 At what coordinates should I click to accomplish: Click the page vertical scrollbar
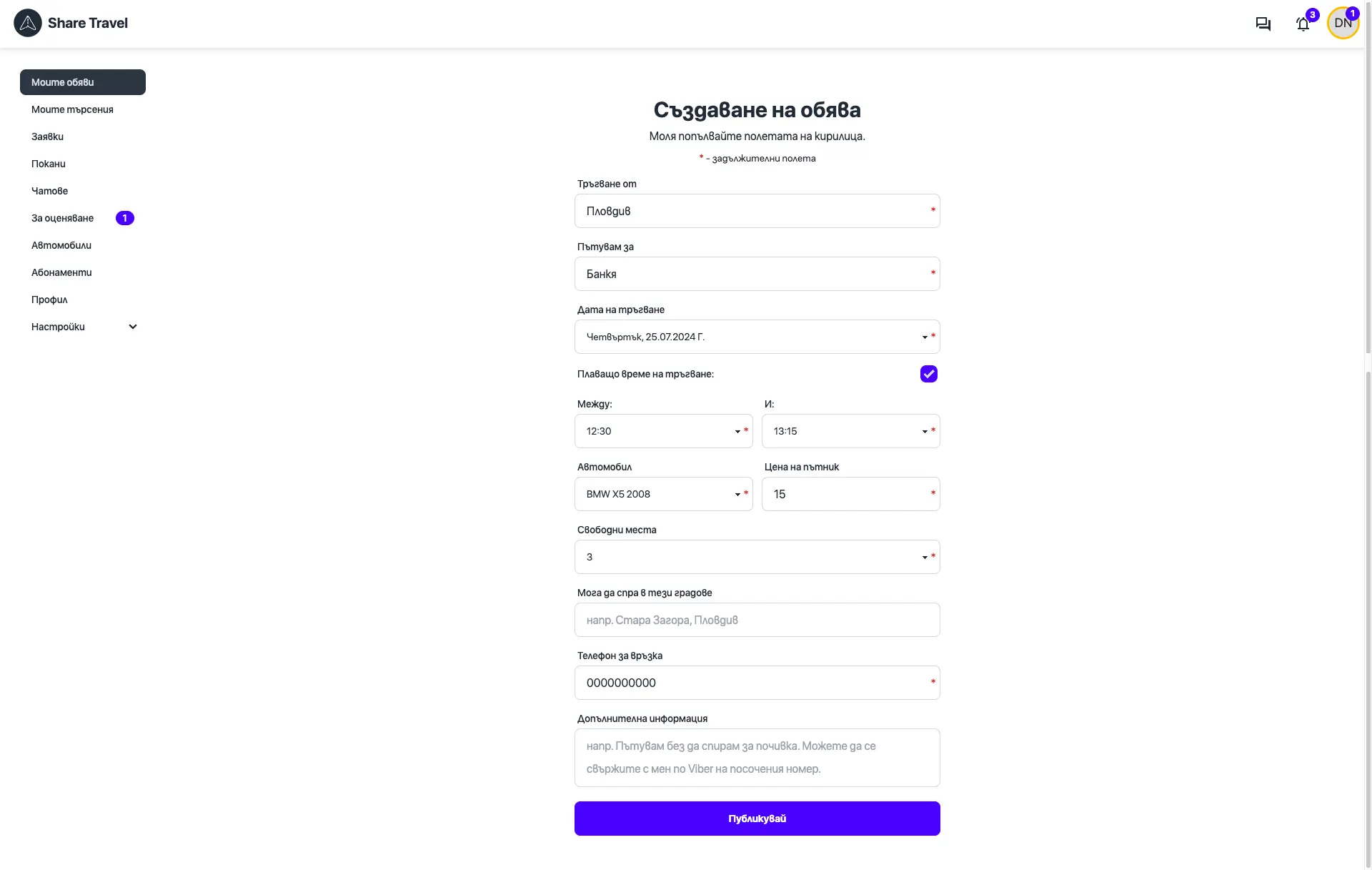tap(1368, 435)
